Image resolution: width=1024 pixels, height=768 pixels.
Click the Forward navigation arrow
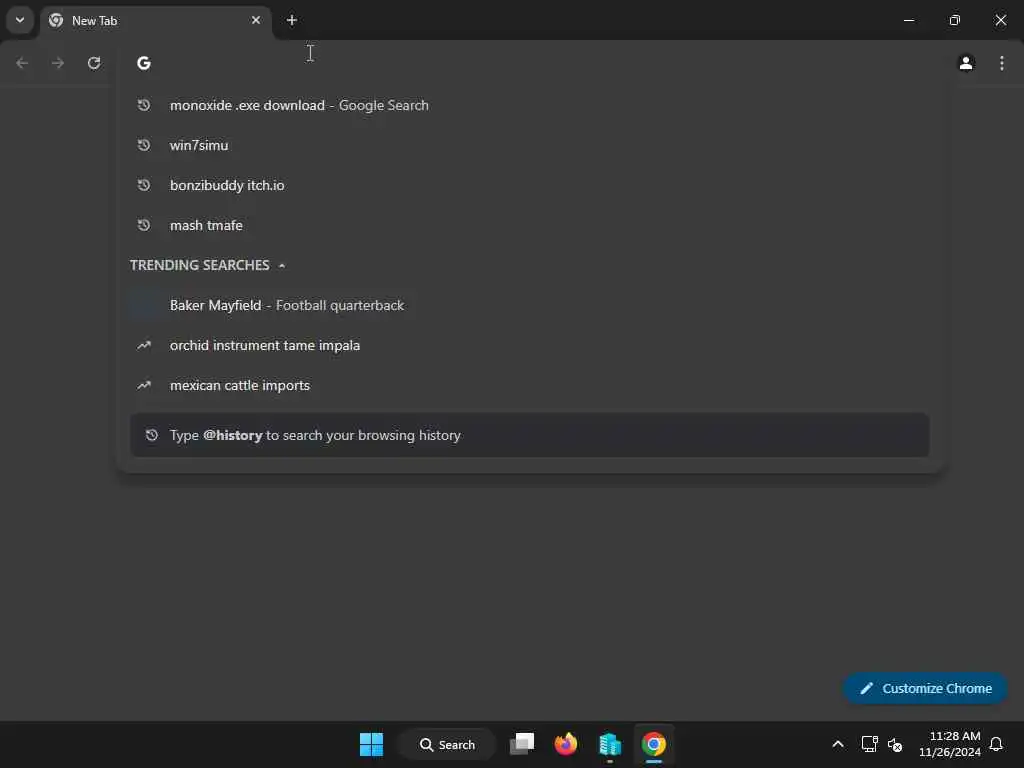pyautogui.click(x=58, y=63)
